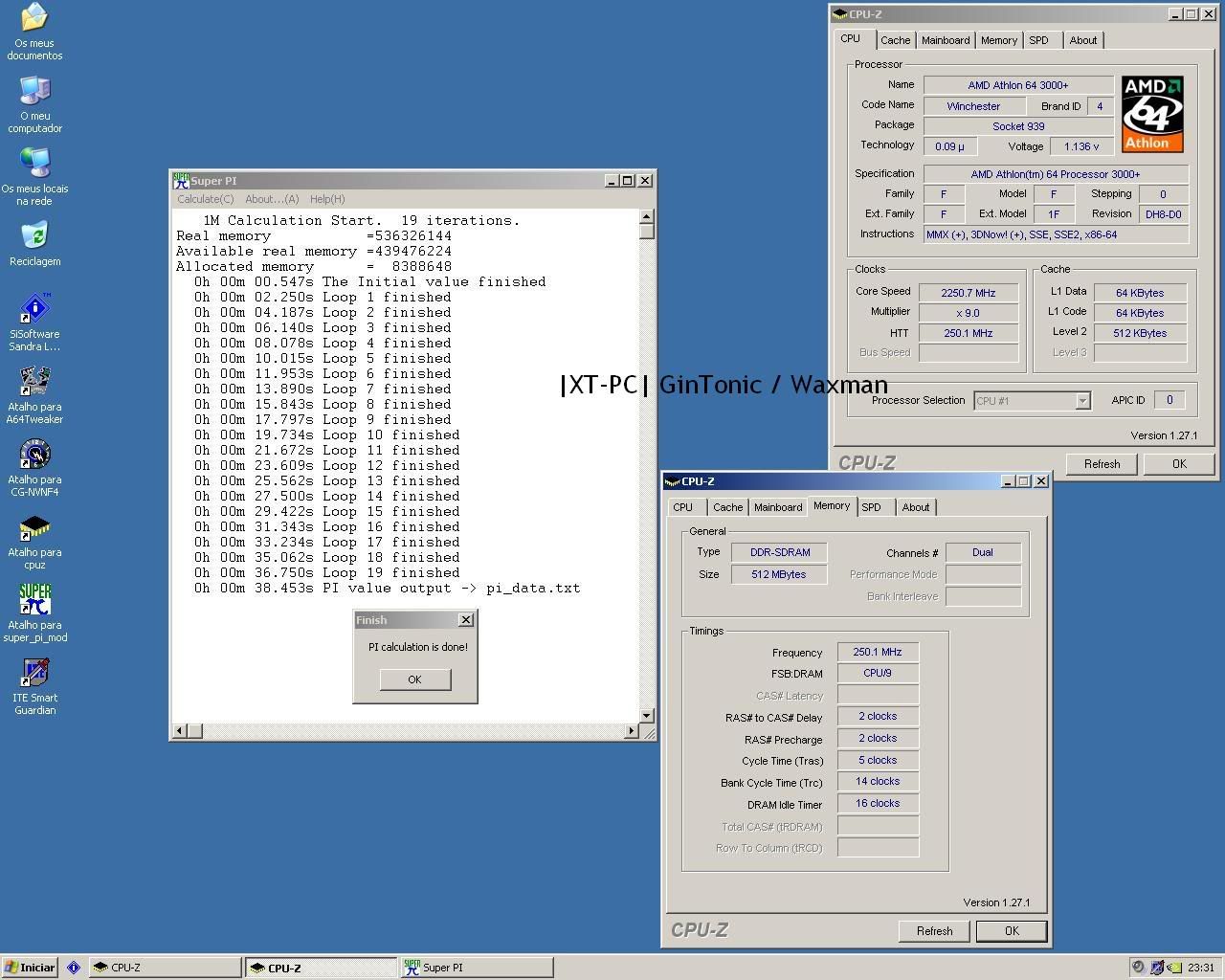Click the Multiplier x 9.0 field
1225x980 pixels.
pos(969,313)
